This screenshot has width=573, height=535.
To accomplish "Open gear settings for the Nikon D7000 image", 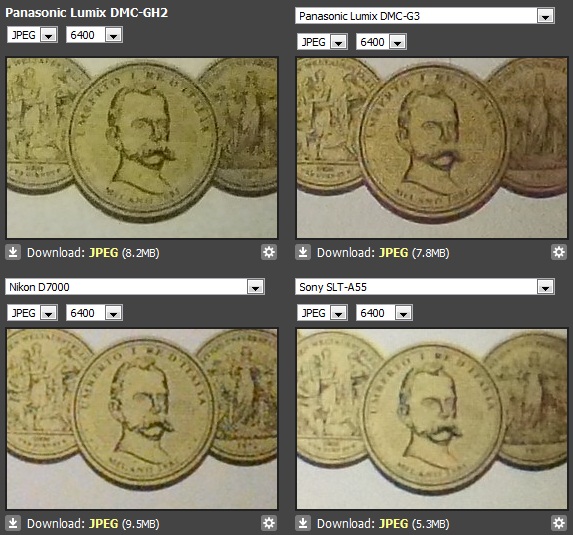I will pyautogui.click(x=269, y=523).
